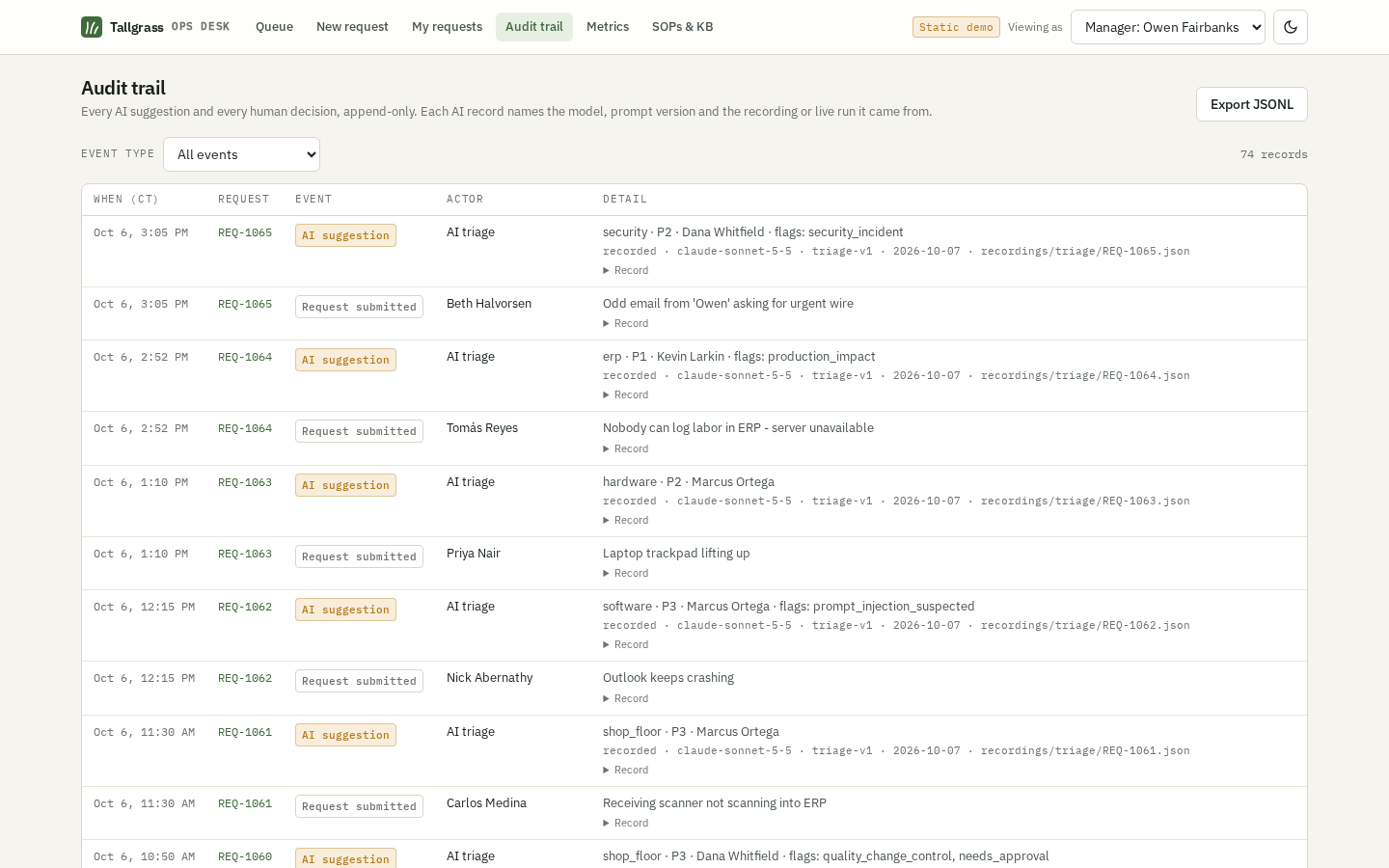Viewport: 1389px width, 868px height.
Task: Toggle dark mode with the moon icon
Action: 1291,27
